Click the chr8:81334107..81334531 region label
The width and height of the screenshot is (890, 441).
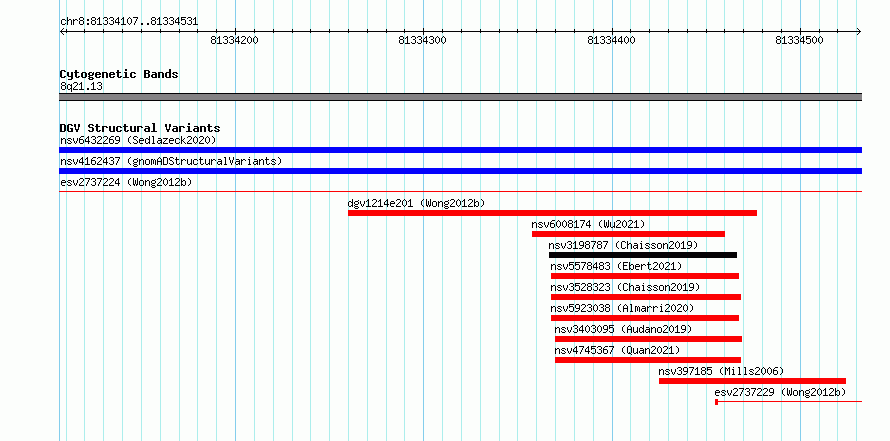coord(129,22)
